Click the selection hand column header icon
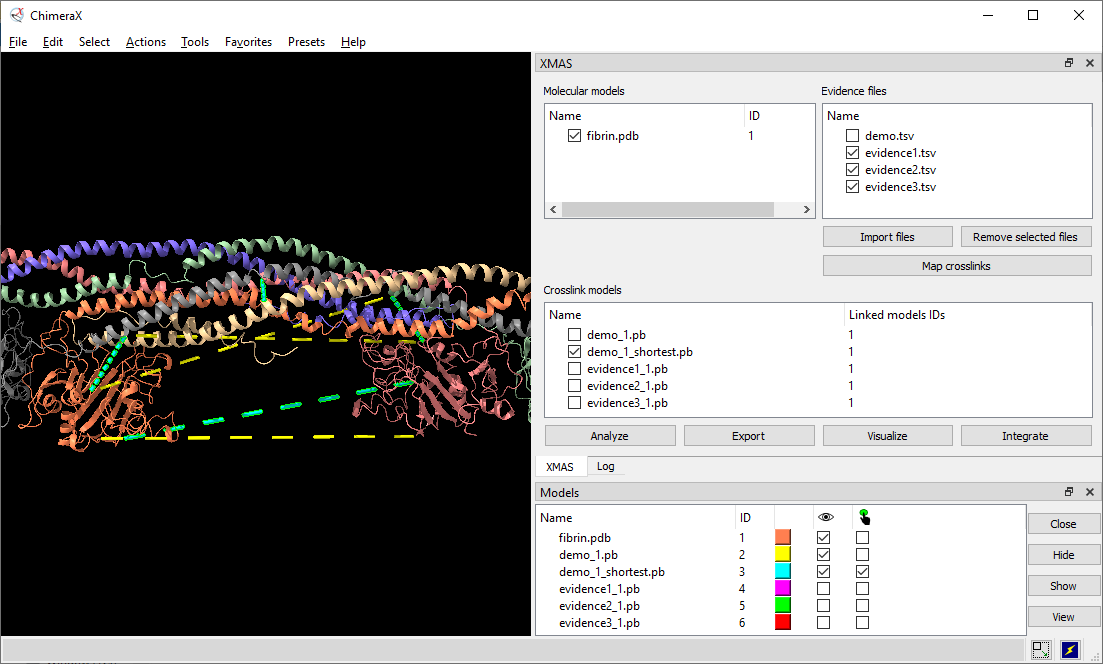The height and width of the screenshot is (664, 1103). [864, 517]
